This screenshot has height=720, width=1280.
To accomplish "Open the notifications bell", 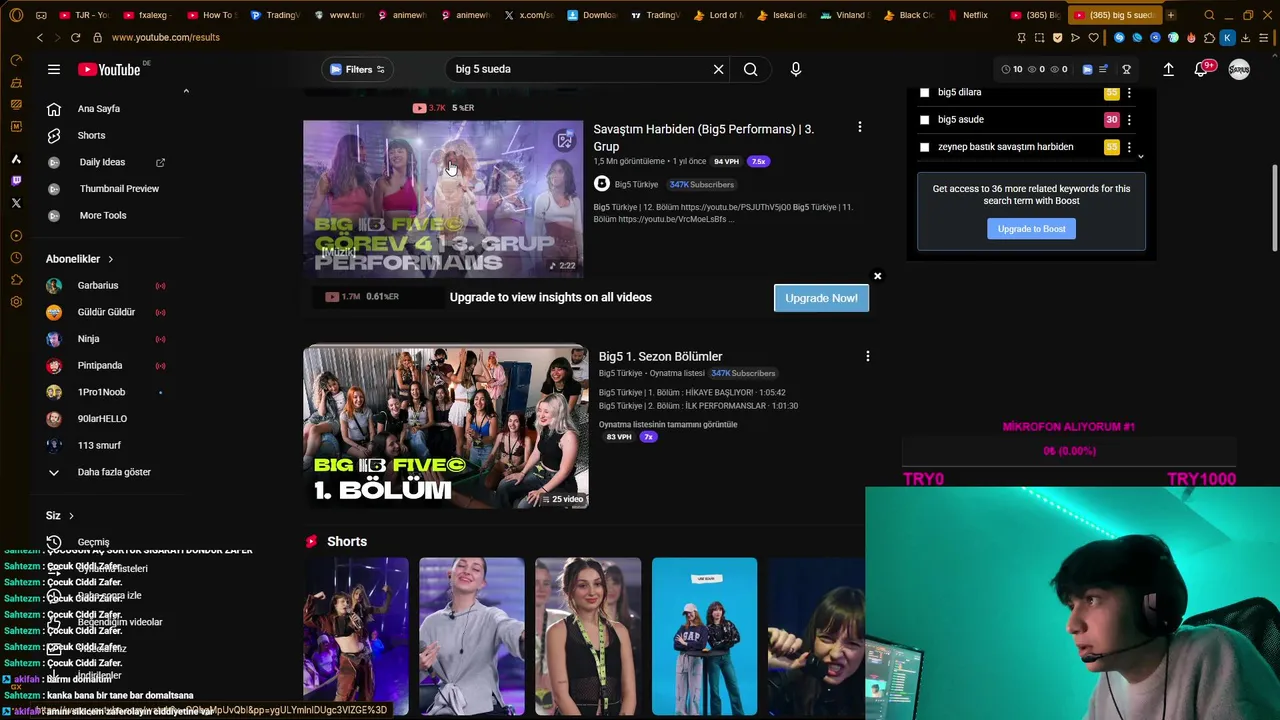I will click(x=1202, y=69).
